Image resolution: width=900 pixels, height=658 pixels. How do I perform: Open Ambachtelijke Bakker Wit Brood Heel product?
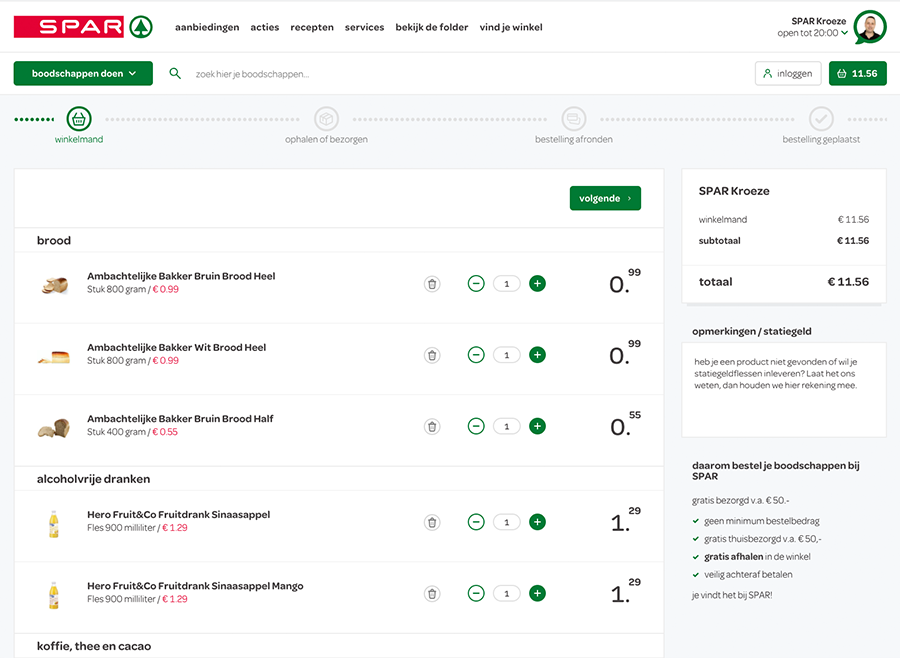pyautogui.click(x=177, y=347)
